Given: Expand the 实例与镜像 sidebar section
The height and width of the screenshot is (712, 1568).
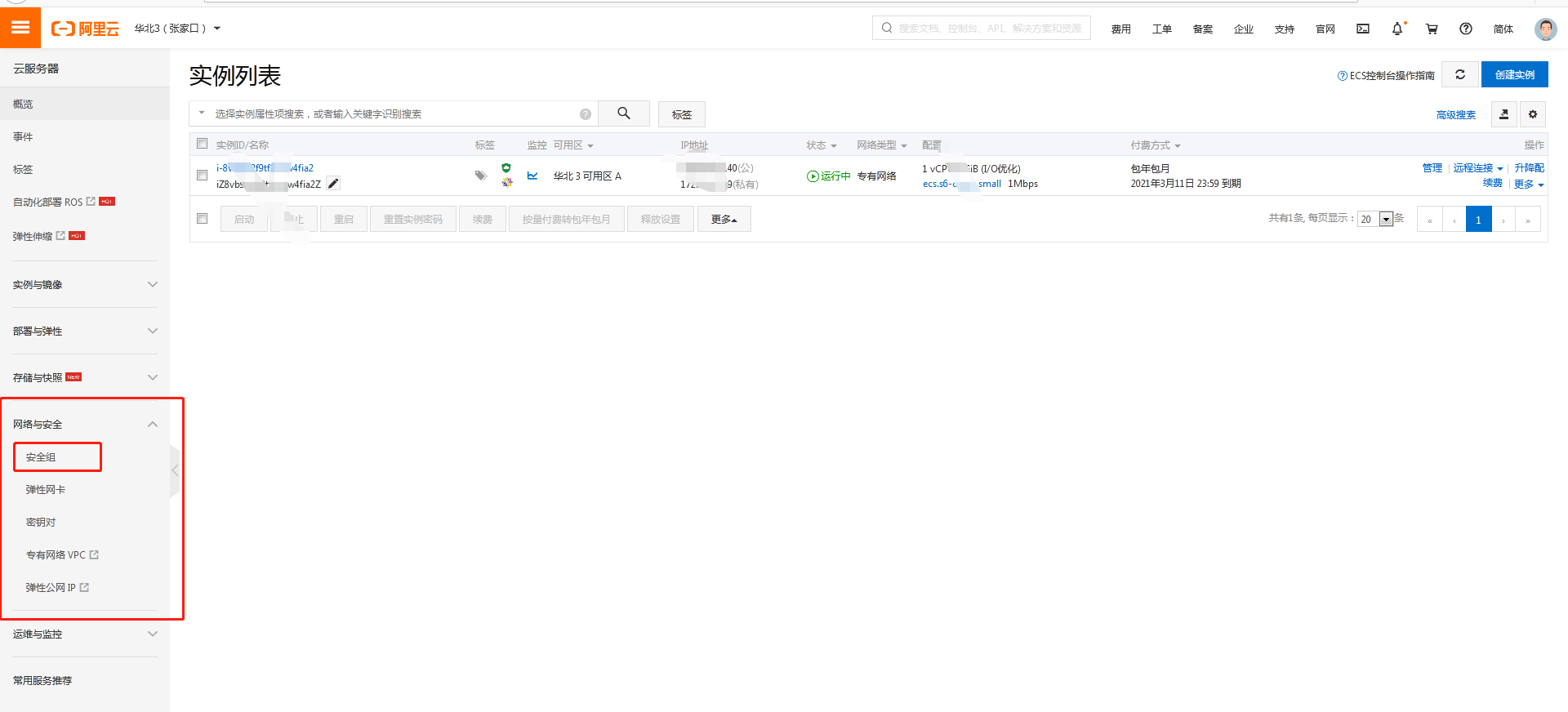Looking at the screenshot, I should point(85,284).
